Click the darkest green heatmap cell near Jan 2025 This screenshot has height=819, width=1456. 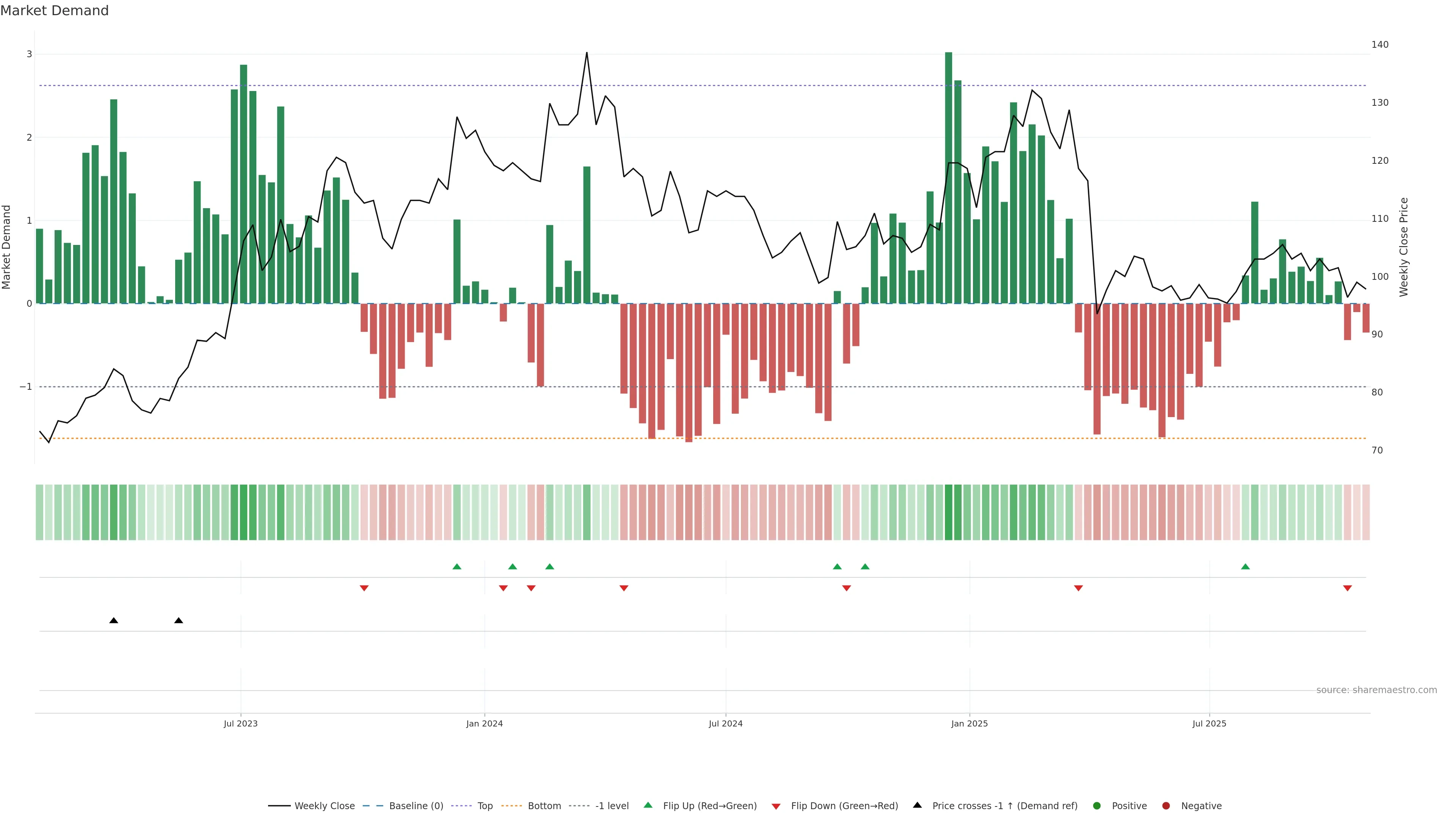point(948,512)
